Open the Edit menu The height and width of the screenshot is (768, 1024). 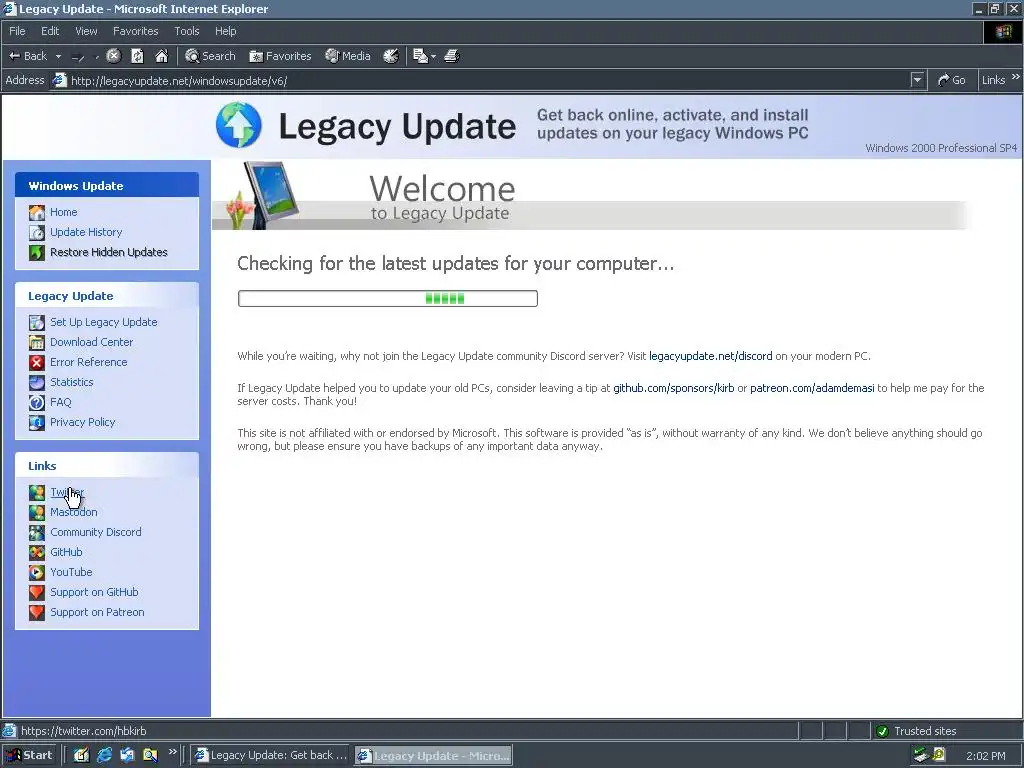(50, 31)
